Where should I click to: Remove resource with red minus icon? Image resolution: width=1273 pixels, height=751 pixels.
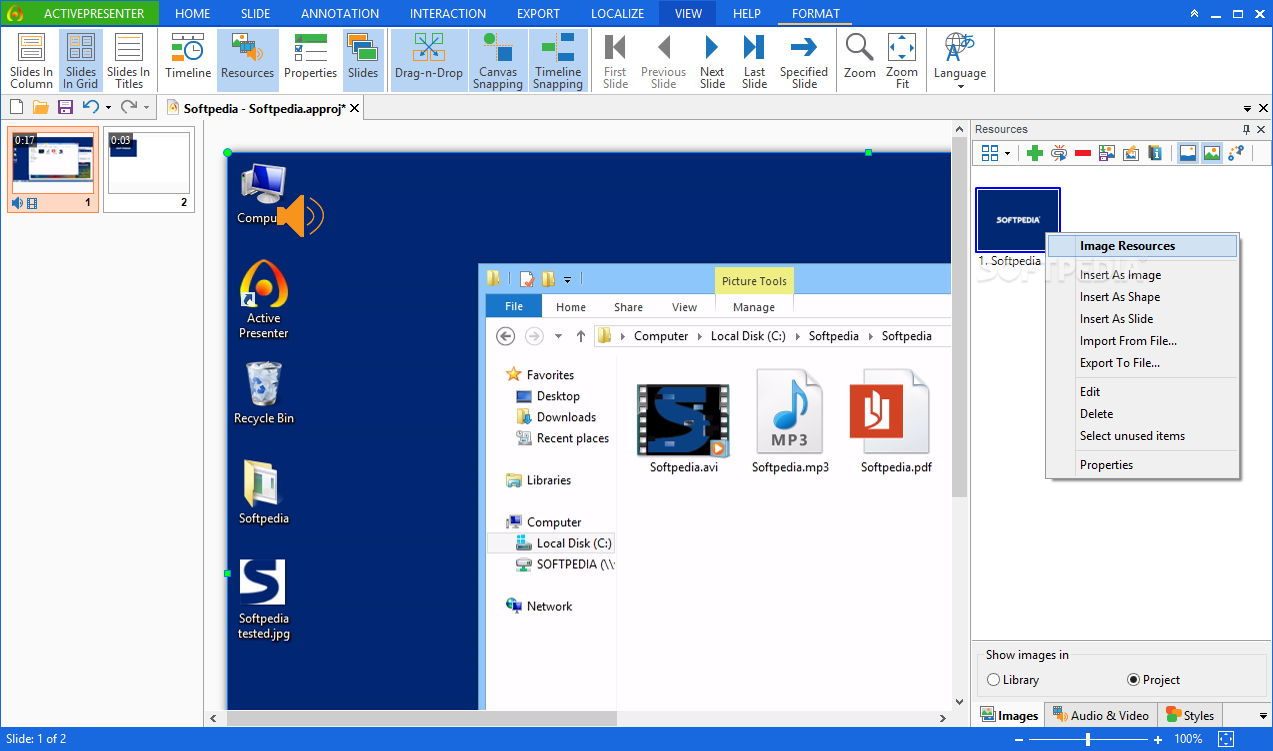1083,153
